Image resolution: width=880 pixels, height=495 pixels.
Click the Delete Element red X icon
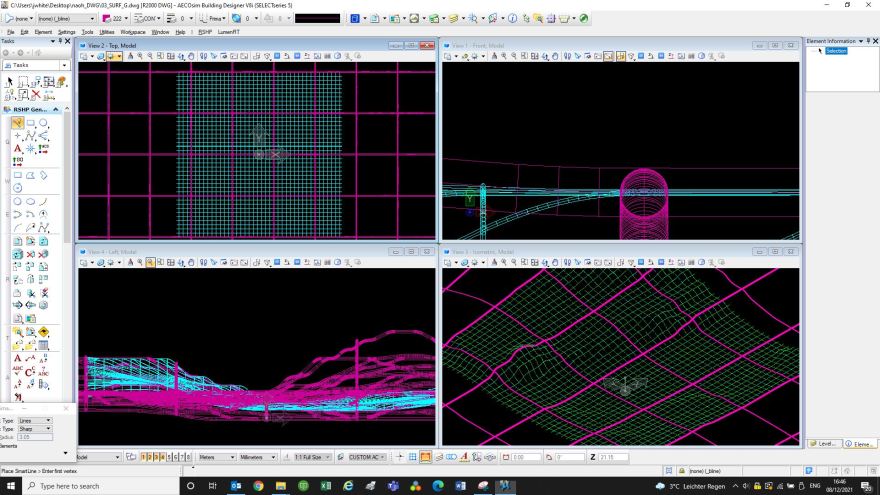tap(36, 95)
